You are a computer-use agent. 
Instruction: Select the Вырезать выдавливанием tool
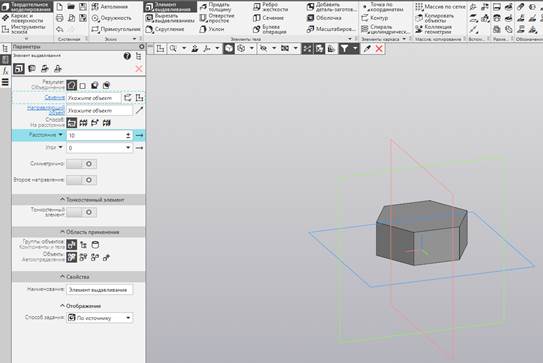pyautogui.click(x=170, y=18)
